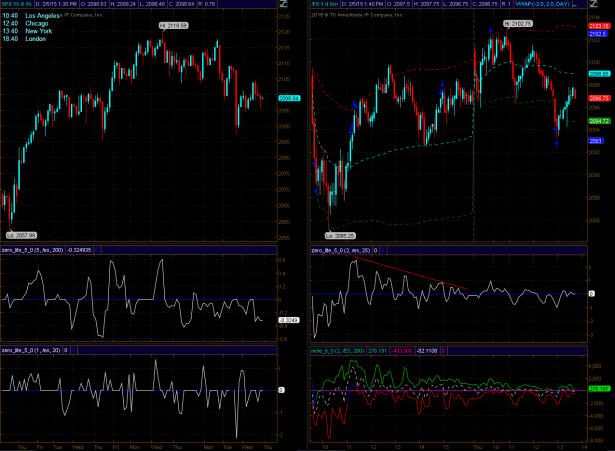Click the London 18:40 clock line

point(24,39)
